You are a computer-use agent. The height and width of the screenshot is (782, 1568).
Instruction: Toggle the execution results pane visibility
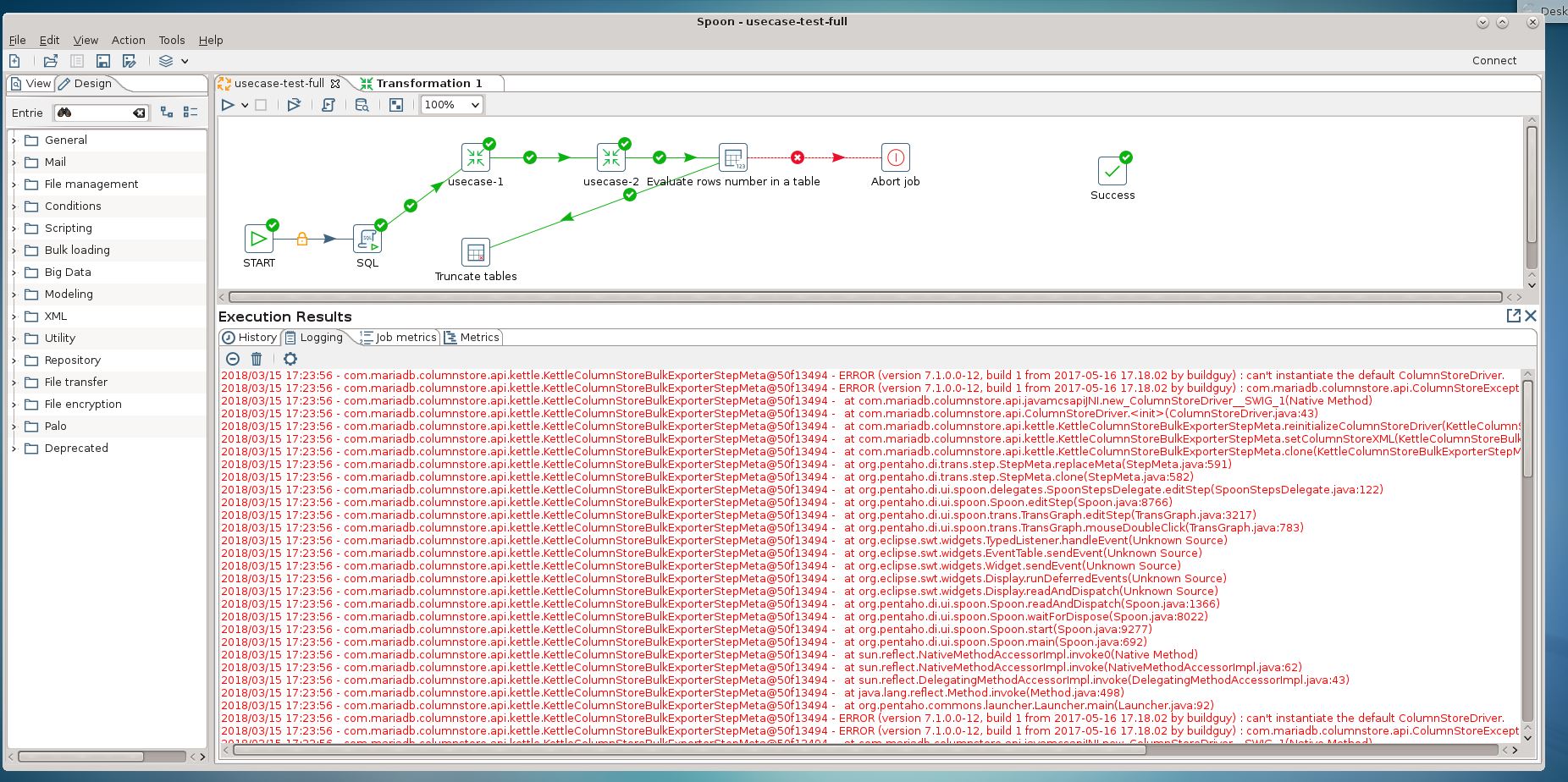(395, 105)
